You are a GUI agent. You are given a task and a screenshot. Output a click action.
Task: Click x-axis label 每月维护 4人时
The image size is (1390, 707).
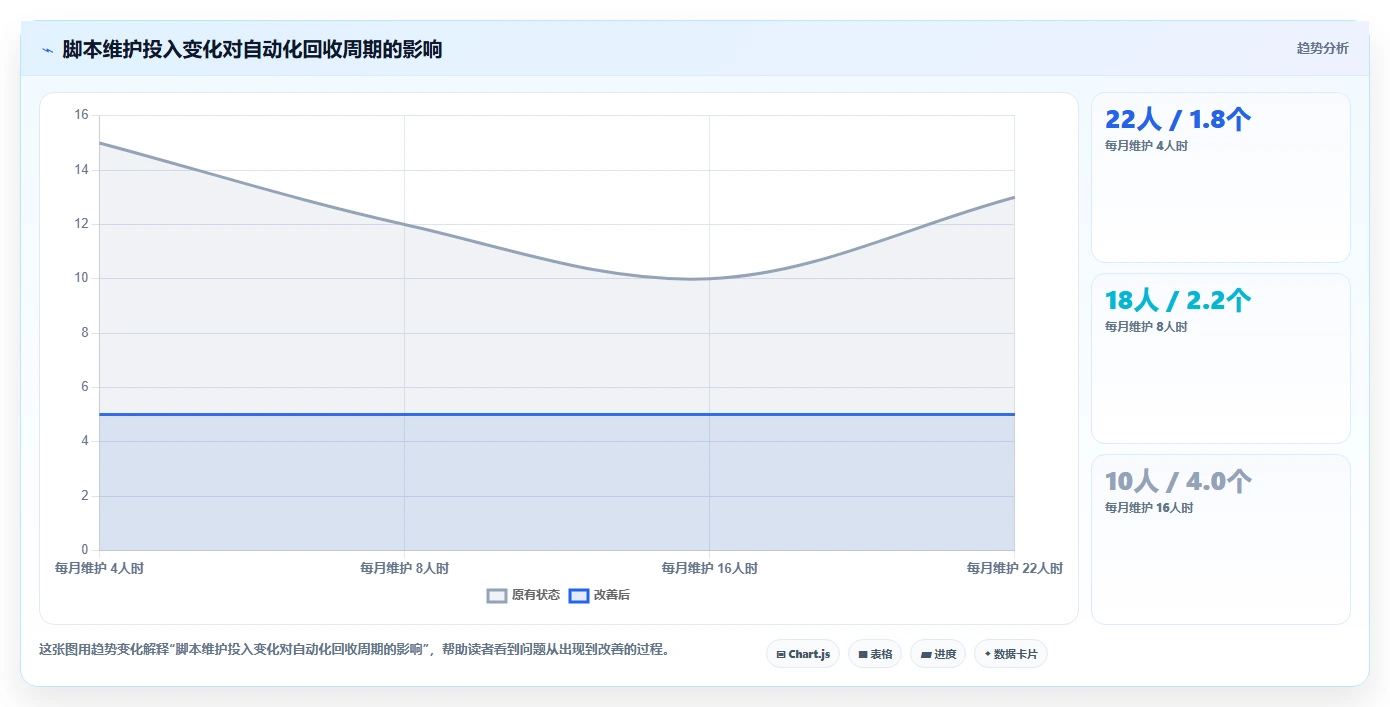point(99,568)
